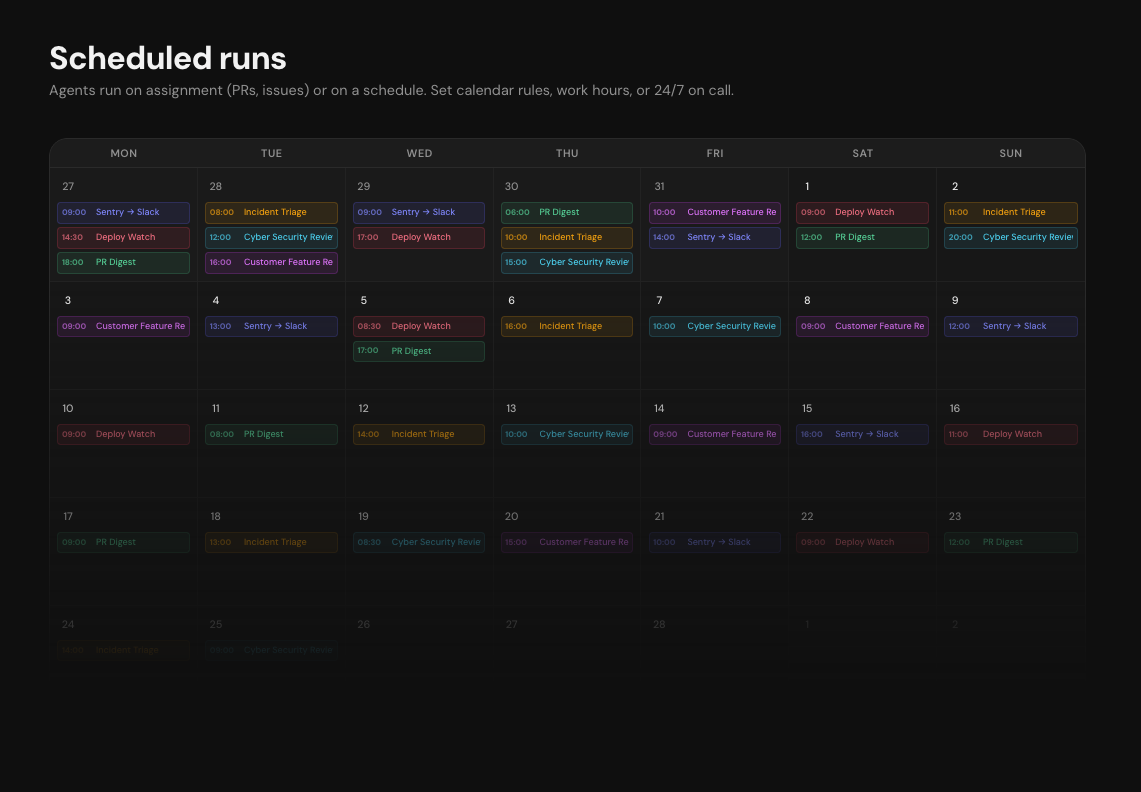
Task: Click the WED column header
Action: pos(419,154)
